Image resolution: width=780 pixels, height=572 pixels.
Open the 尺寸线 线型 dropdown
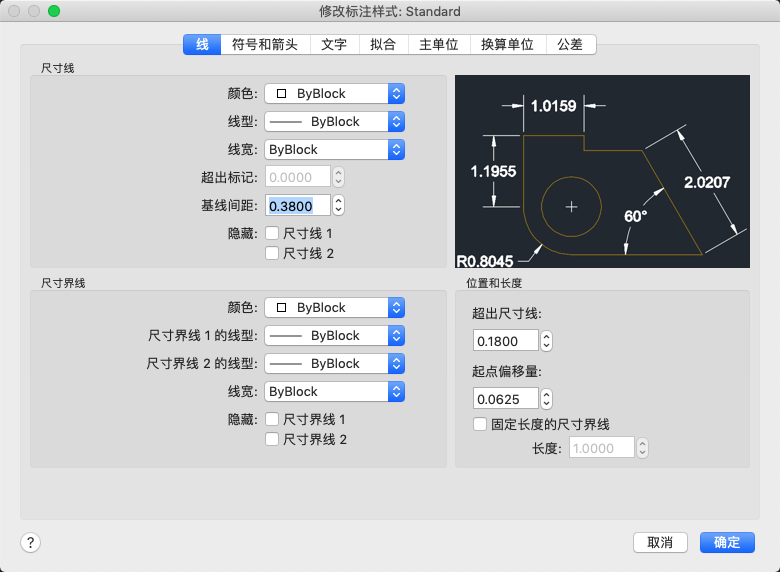coord(334,121)
